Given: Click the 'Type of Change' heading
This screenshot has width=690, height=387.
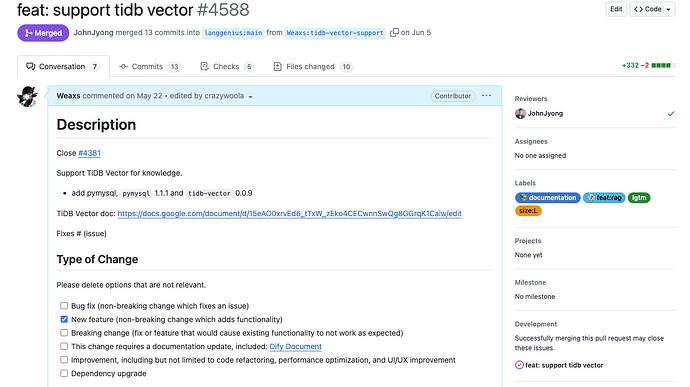Looking at the screenshot, I should click(x=97, y=259).
